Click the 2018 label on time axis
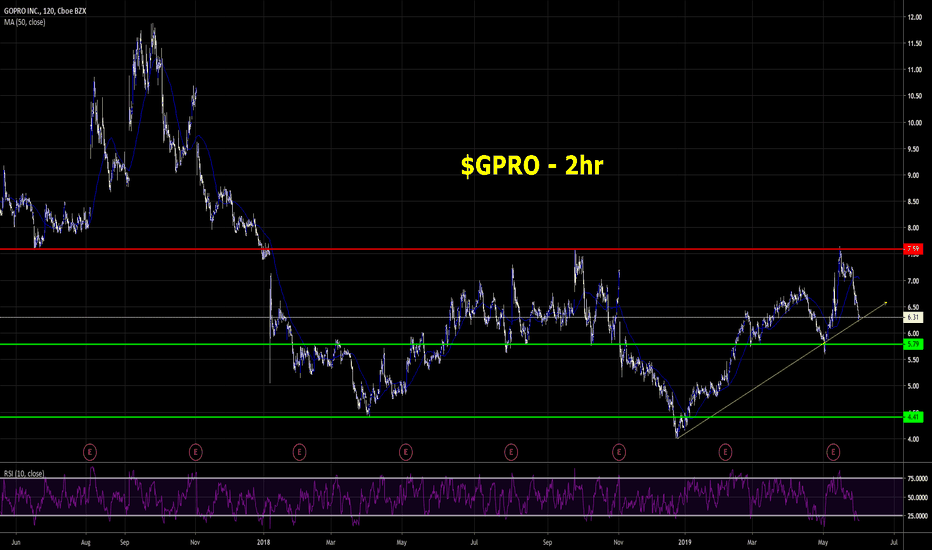 coord(263,542)
